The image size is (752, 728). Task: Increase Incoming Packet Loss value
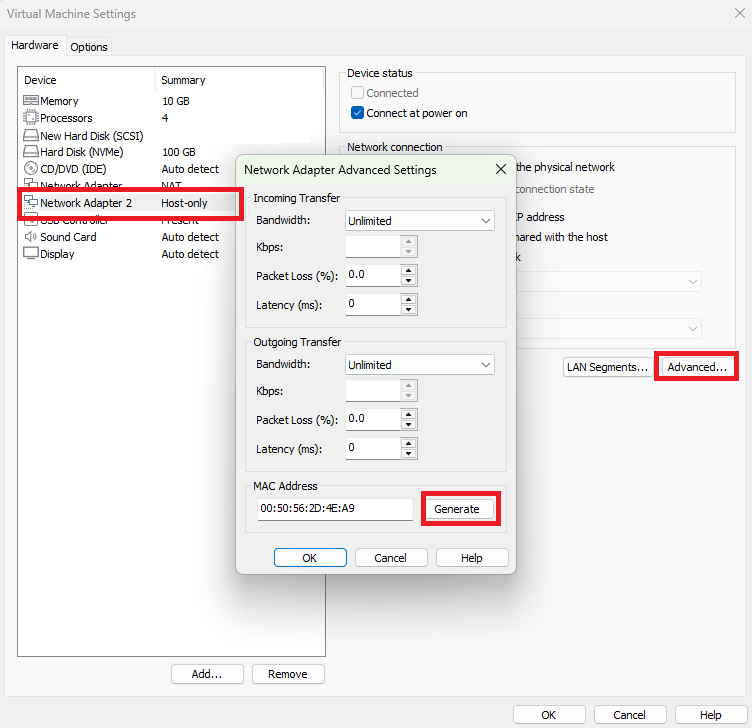[409, 270]
